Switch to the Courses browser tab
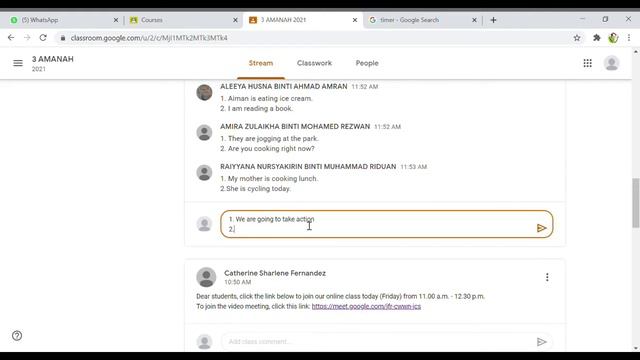This screenshot has width=640, height=360. (182, 20)
